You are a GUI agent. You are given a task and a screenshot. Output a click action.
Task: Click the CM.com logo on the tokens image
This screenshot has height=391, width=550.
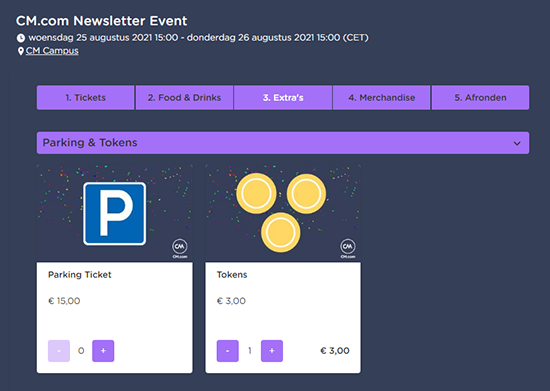[x=348, y=248]
